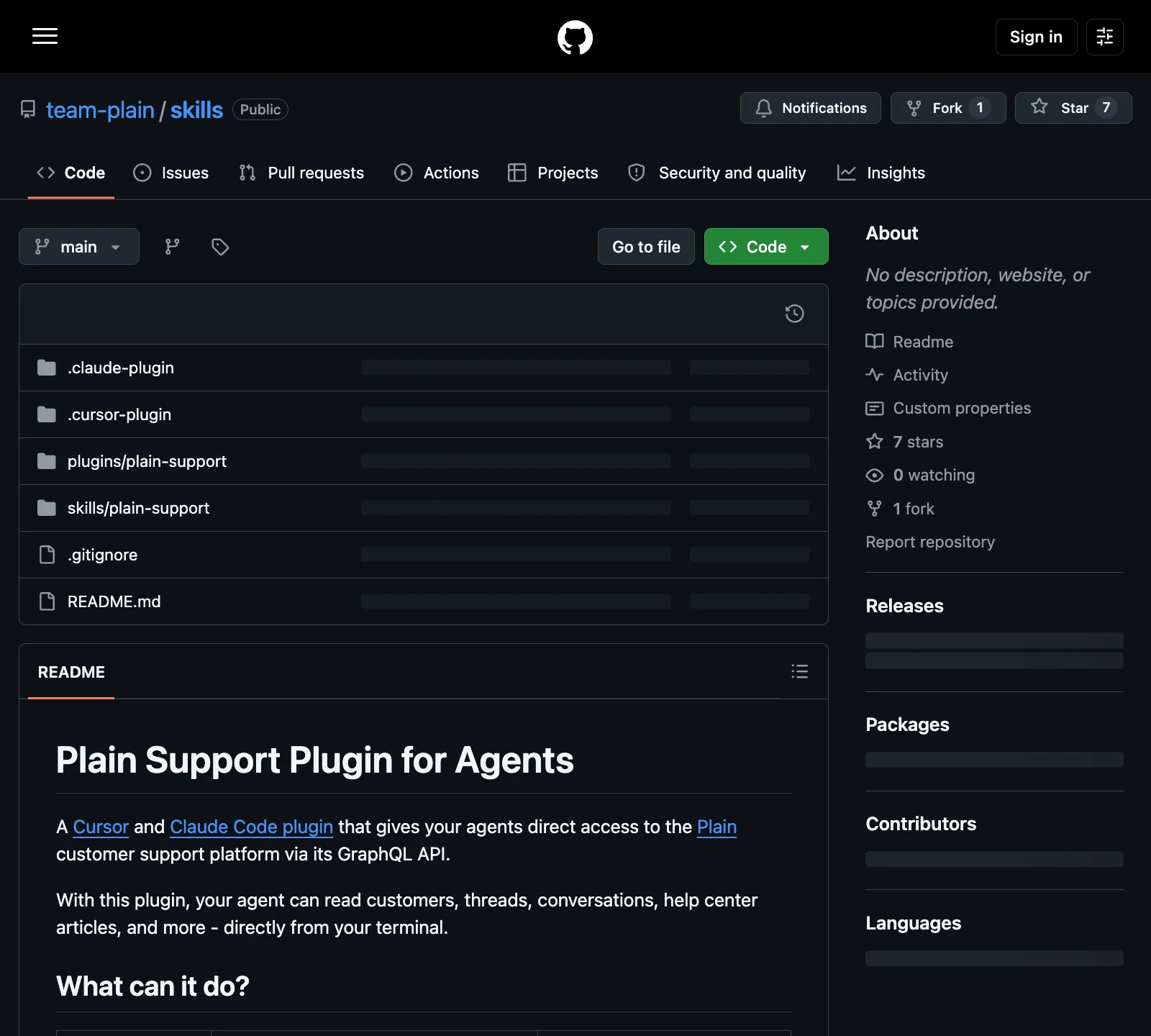1151x1036 pixels.
Task: Open the Readme link in About
Action: pyautogui.click(x=909, y=342)
